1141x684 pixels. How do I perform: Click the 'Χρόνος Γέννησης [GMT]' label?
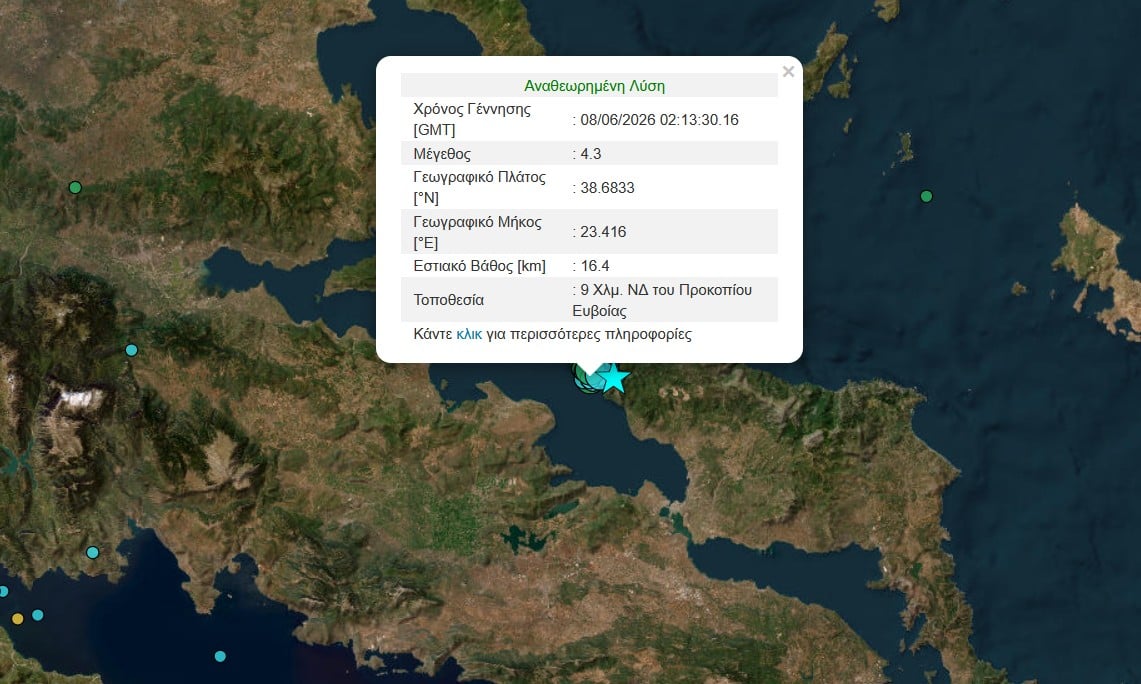click(x=472, y=119)
